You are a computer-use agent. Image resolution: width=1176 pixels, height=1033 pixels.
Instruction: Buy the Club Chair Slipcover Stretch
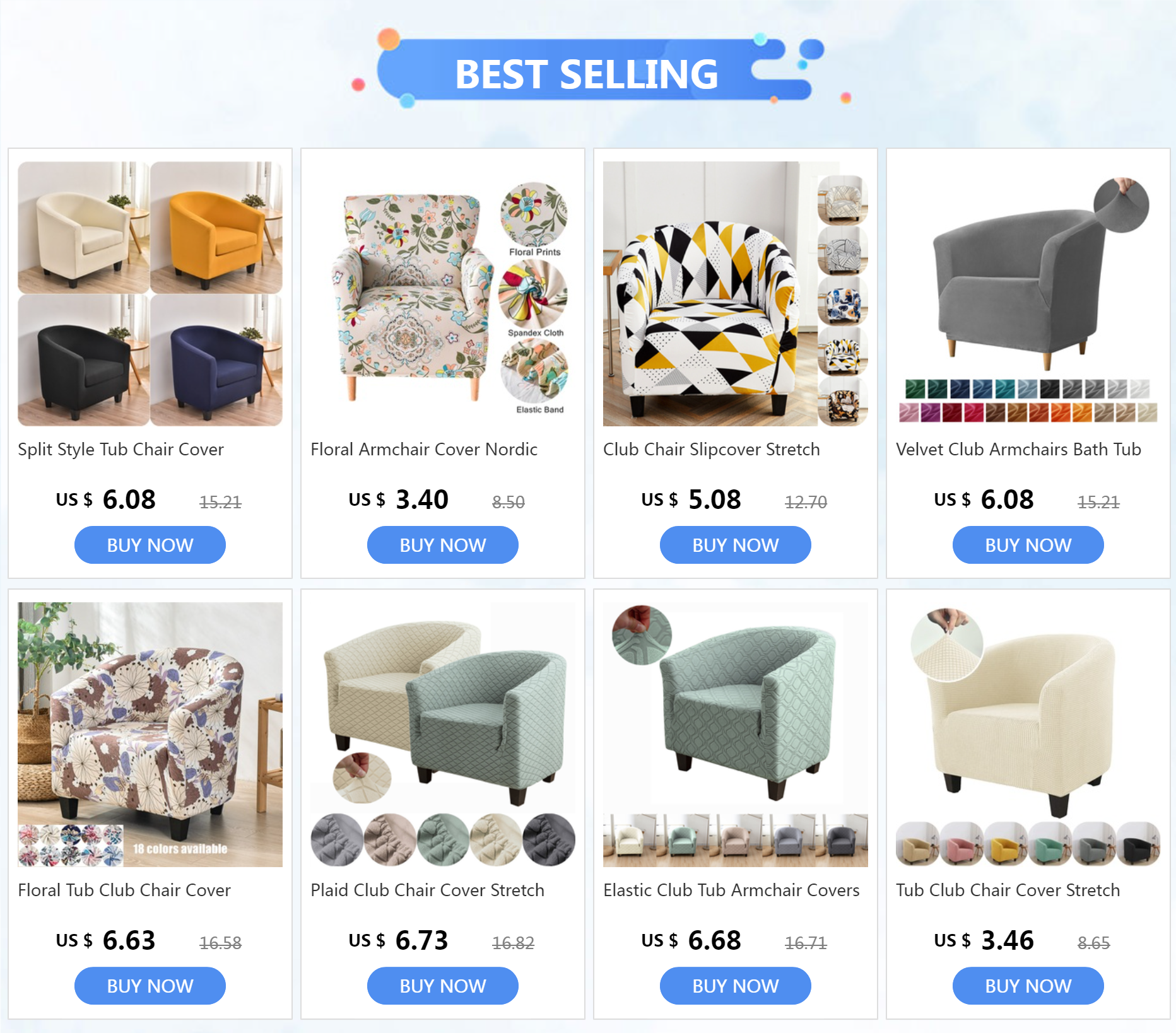tap(736, 545)
